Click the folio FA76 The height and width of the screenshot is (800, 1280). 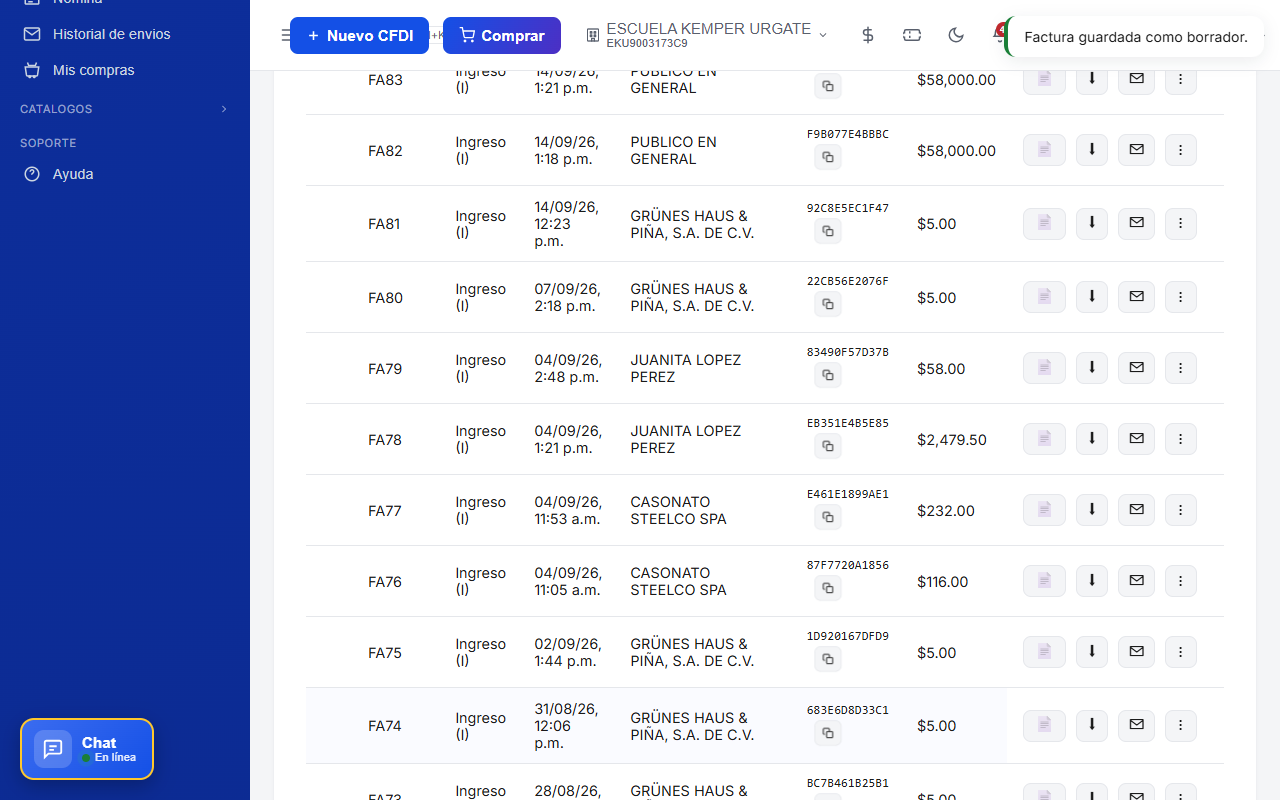(x=385, y=581)
